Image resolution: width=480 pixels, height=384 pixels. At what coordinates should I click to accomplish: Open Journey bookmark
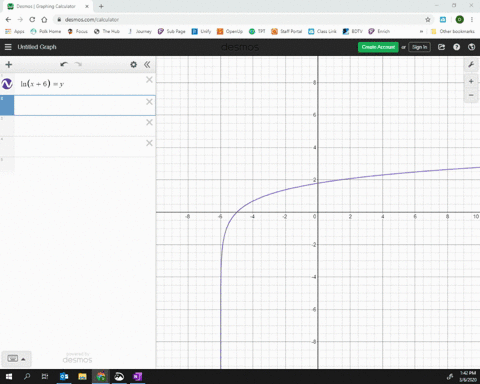click(140, 31)
